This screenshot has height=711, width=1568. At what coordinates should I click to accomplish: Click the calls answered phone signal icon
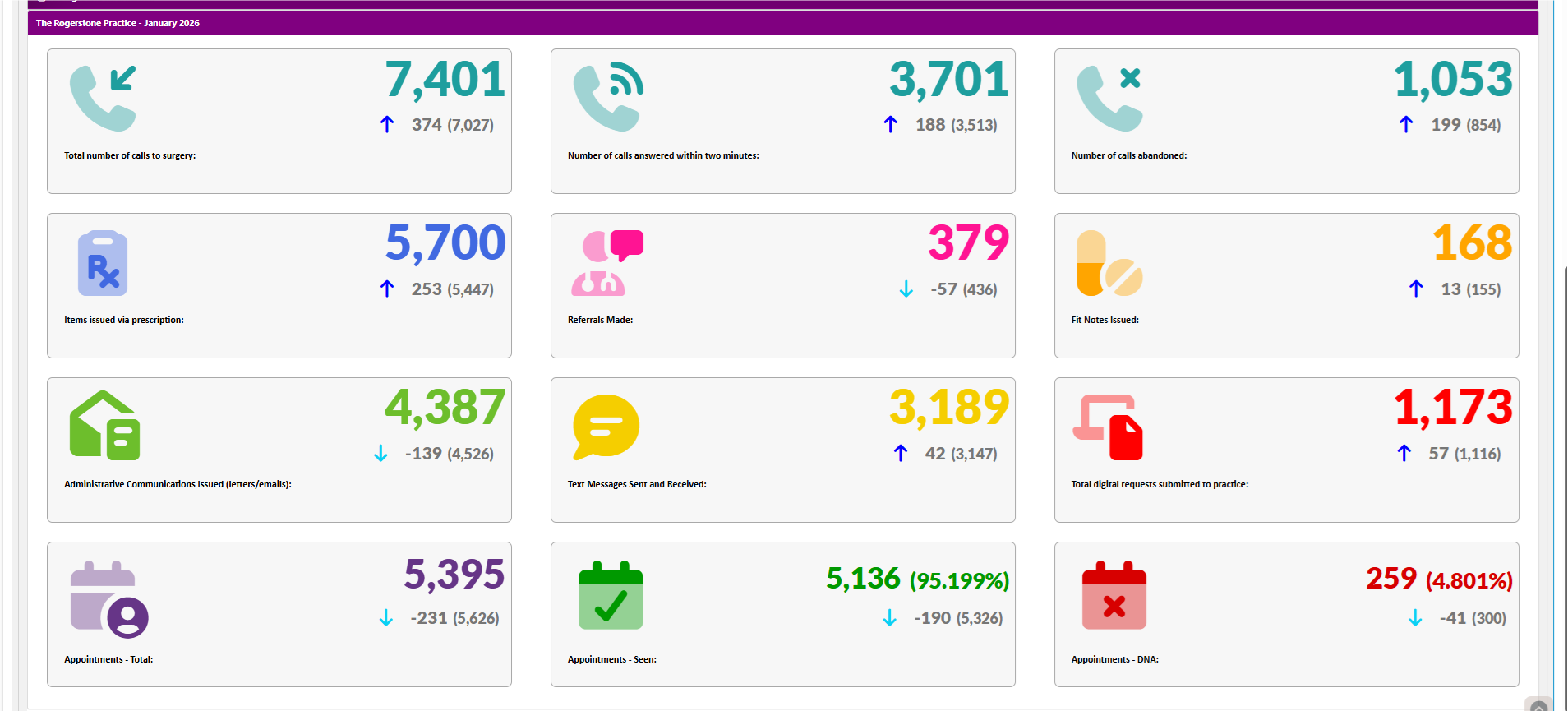(607, 98)
